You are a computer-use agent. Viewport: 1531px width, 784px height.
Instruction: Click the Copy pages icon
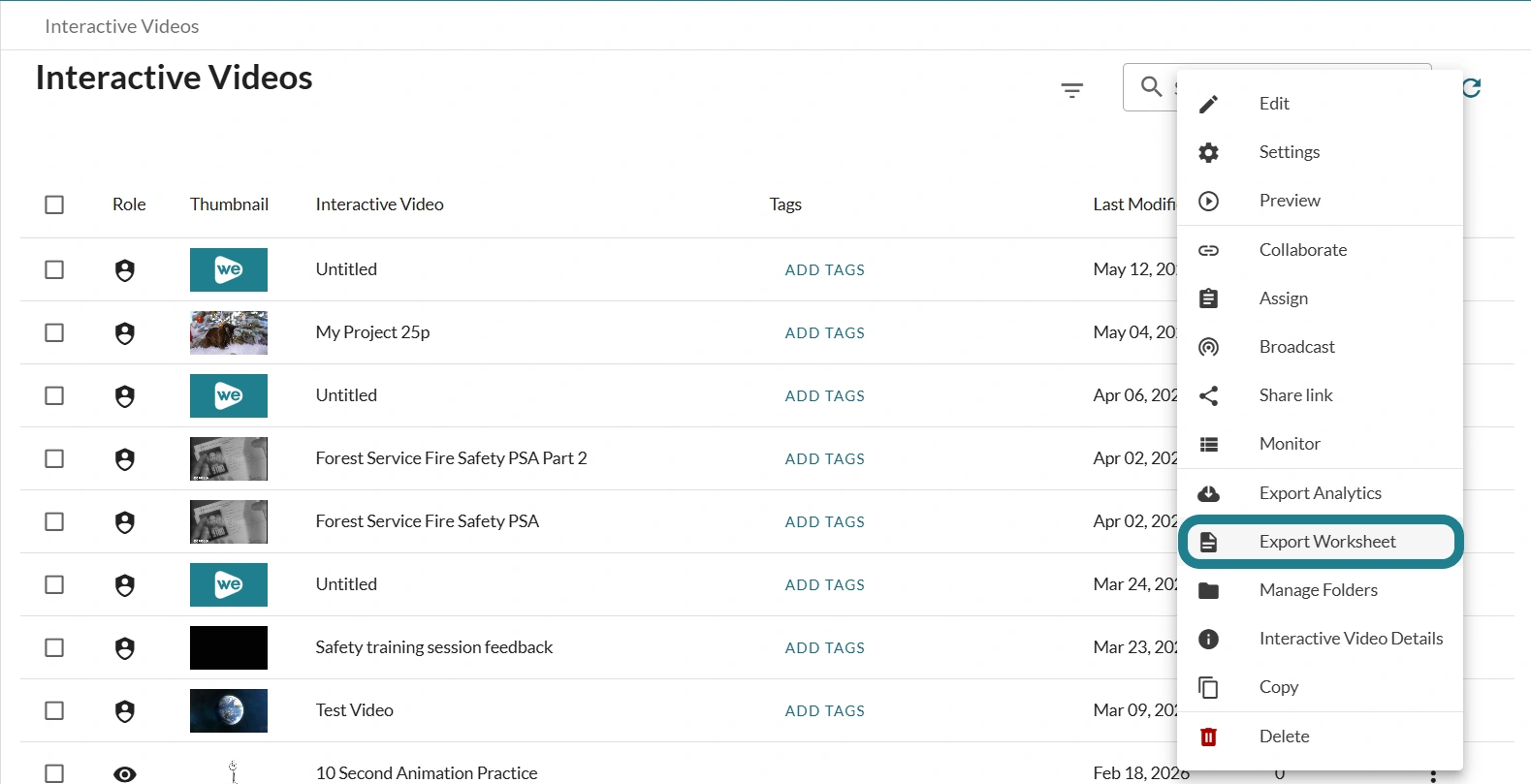pyautogui.click(x=1208, y=687)
